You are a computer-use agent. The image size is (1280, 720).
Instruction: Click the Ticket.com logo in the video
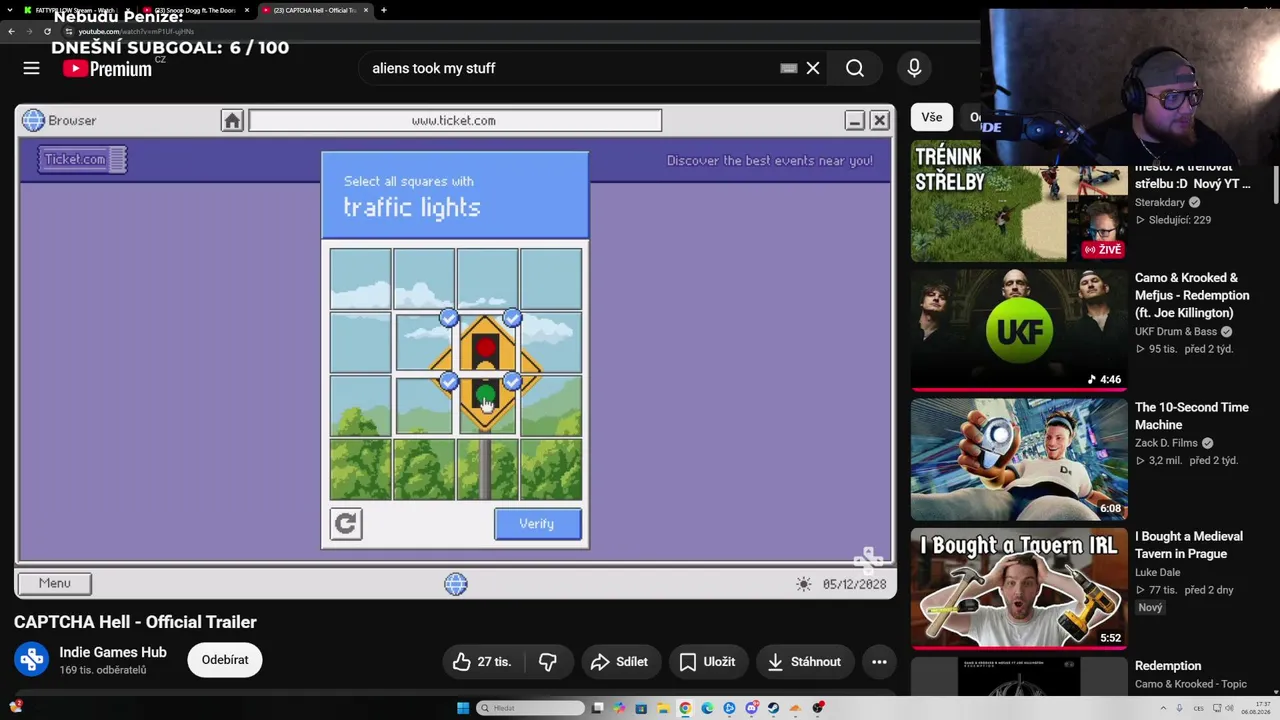(82, 159)
